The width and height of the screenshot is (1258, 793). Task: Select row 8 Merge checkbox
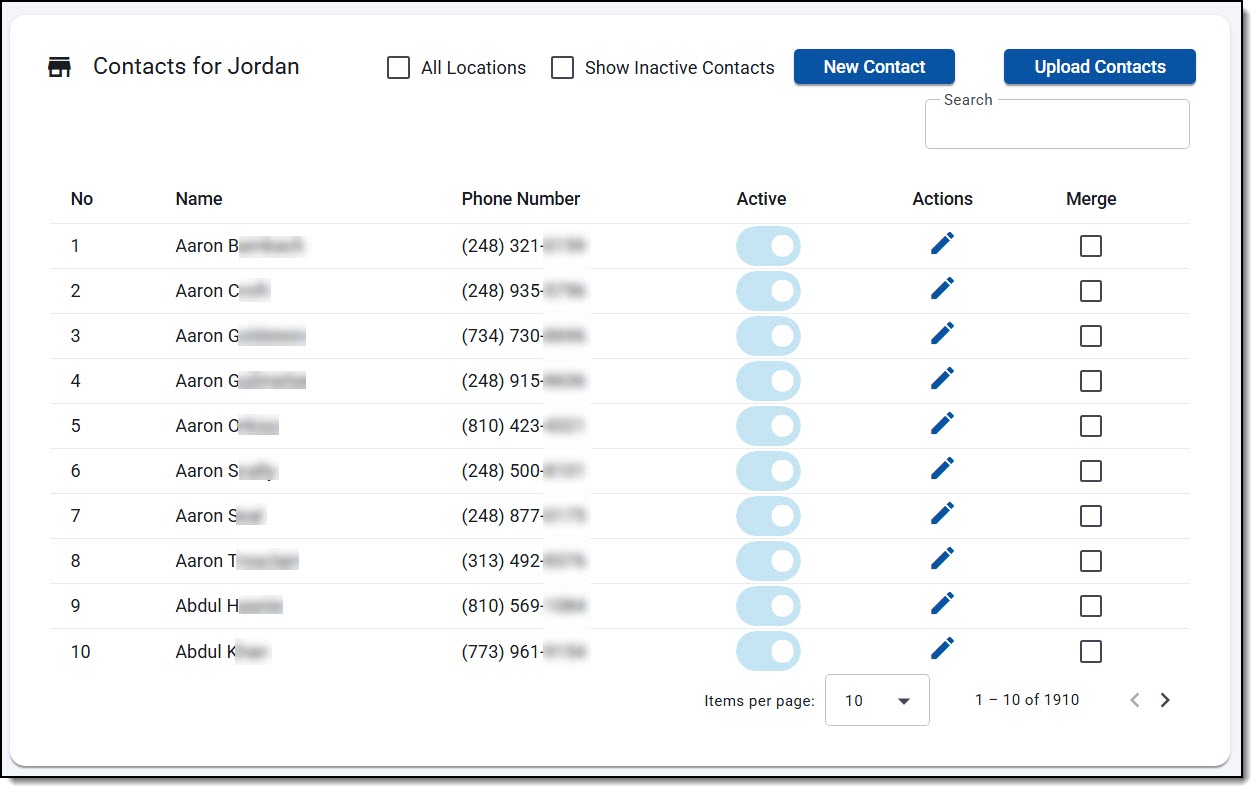point(1091,561)
